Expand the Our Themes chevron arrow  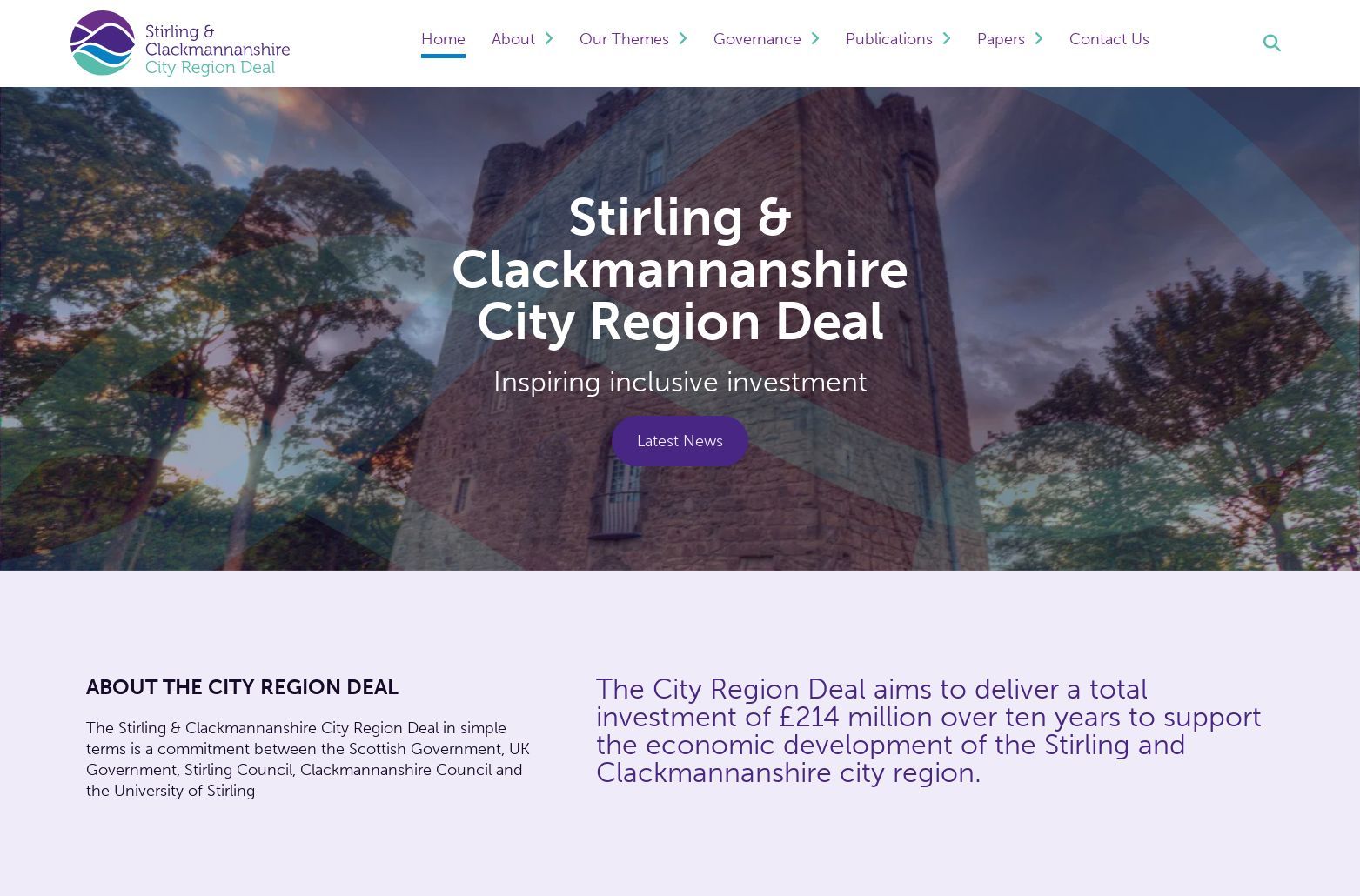[x=683, y=38]
